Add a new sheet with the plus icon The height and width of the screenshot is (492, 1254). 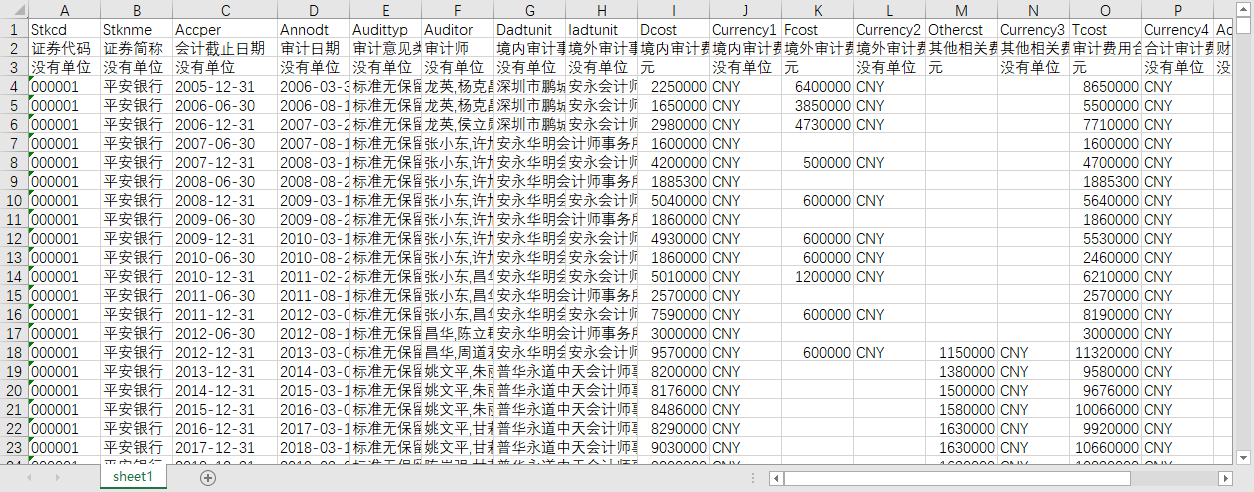[208, 478]
